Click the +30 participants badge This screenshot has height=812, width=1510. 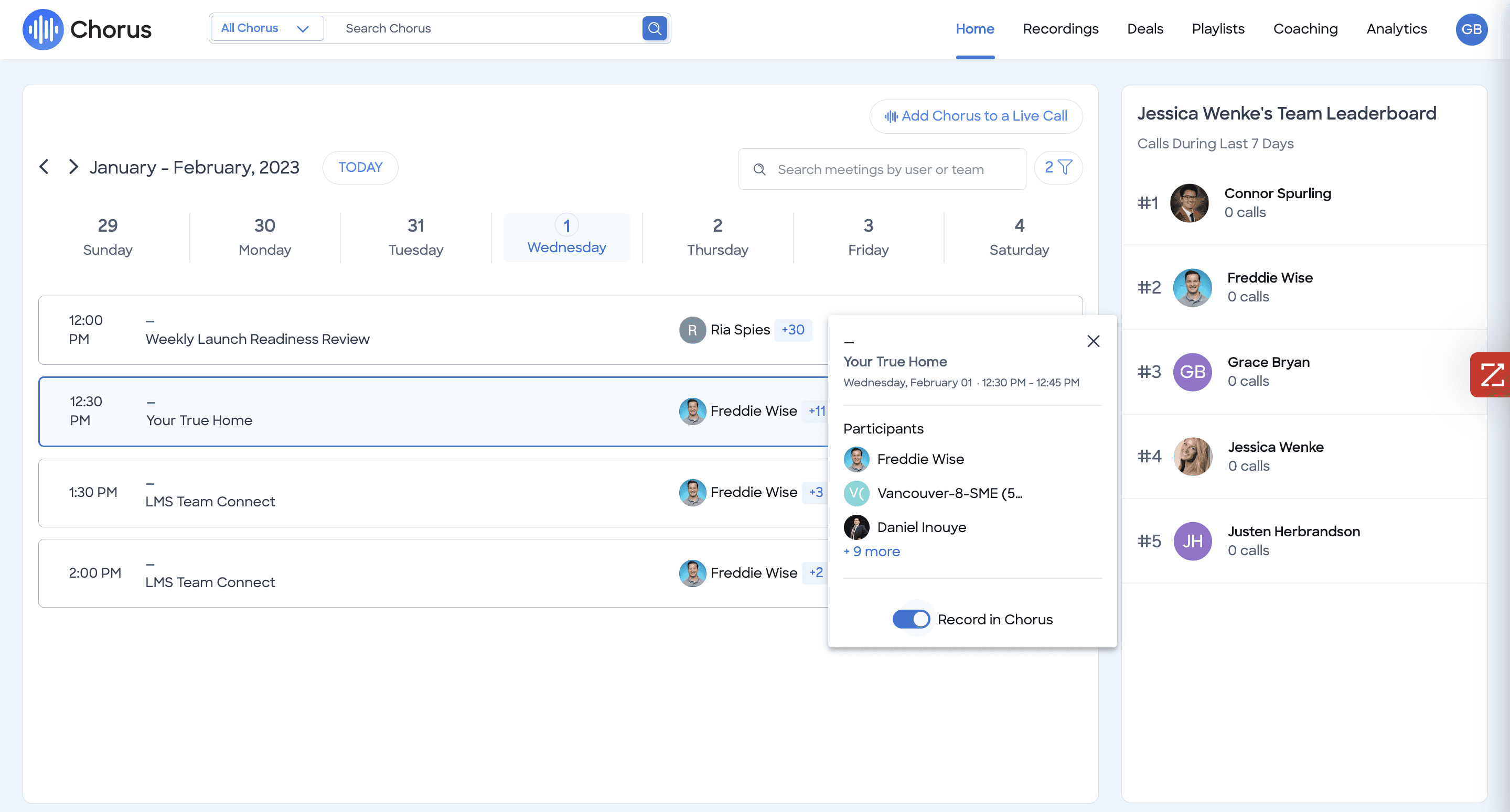793,330
